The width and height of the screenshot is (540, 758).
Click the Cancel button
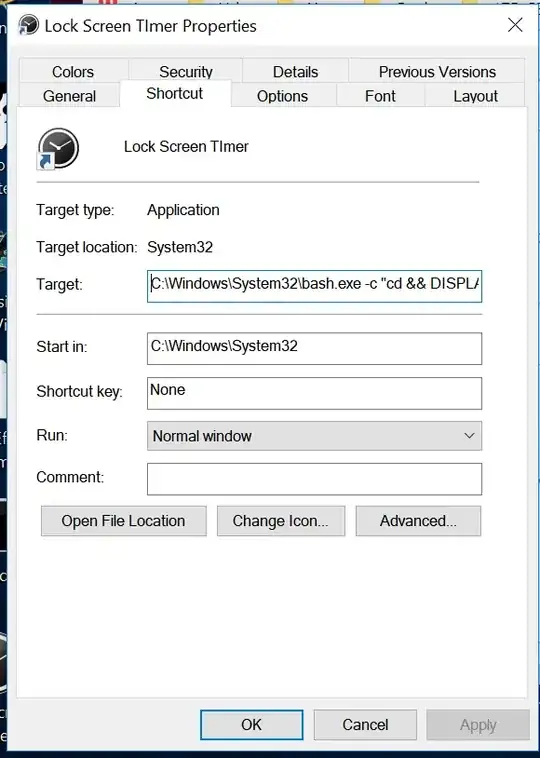[x=365, y=725]
